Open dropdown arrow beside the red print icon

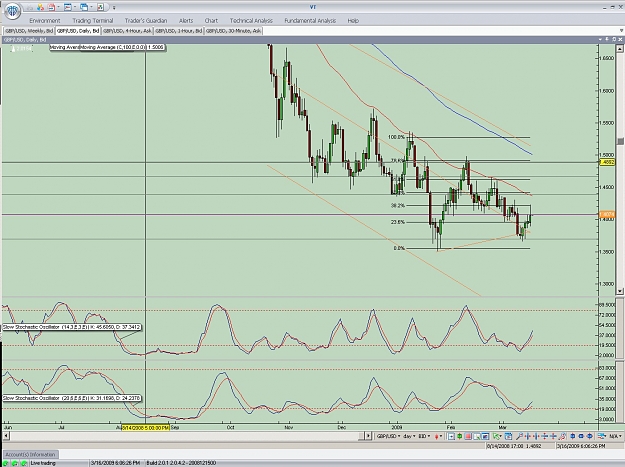point(59,7)
